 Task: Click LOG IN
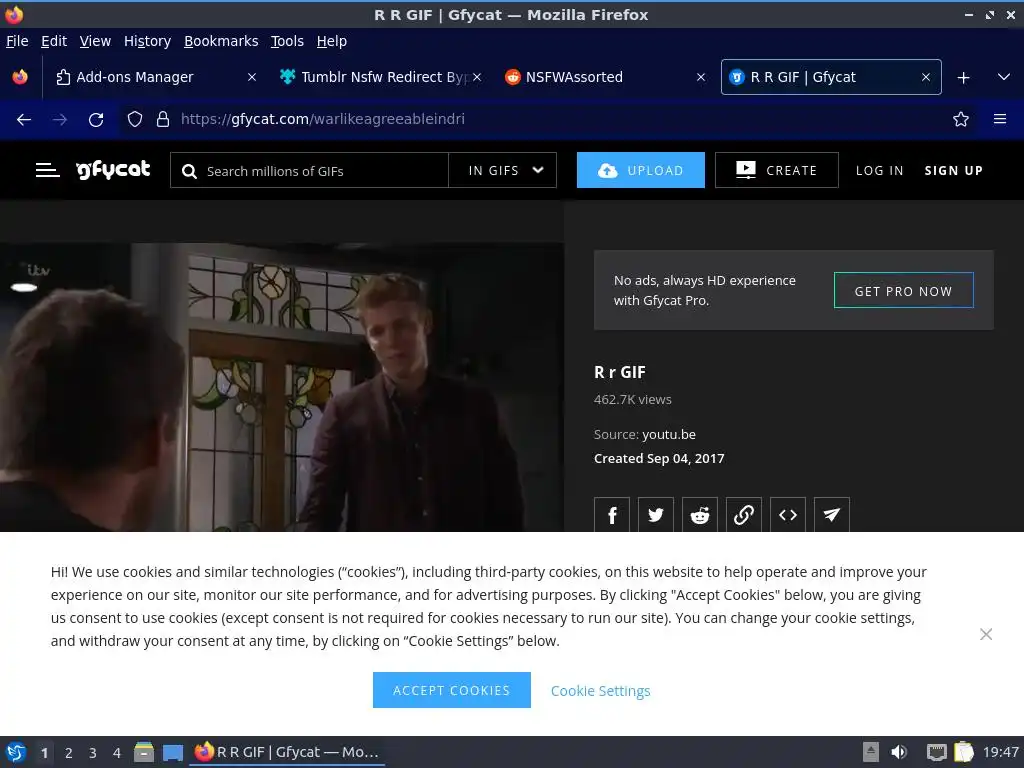[880, 170]
